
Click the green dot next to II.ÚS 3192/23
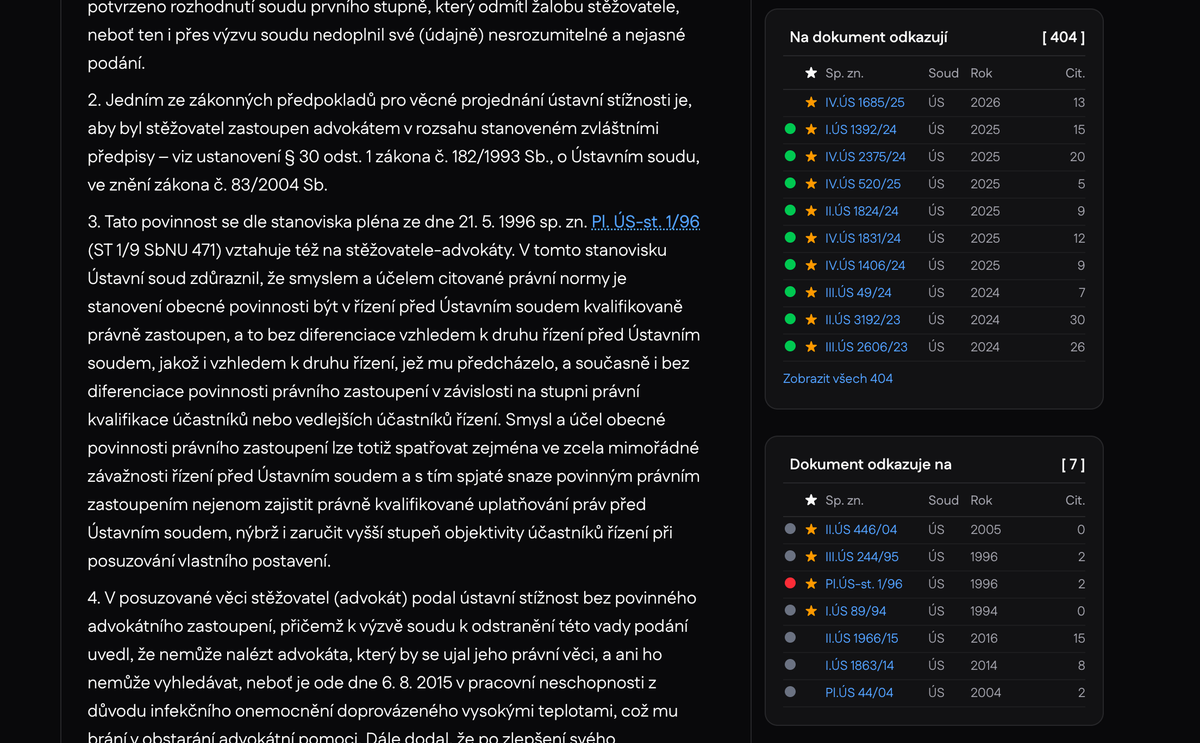(x=790, y=320)
